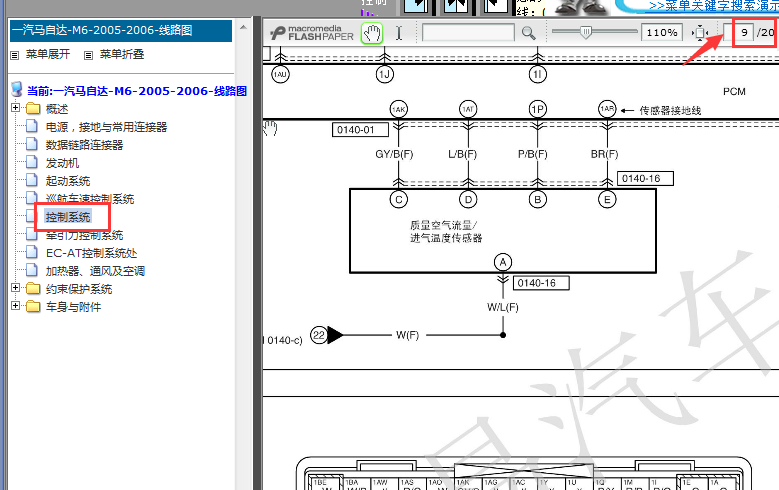Screen dimensions: 779x490
Task: Click the magnifier search icon
Action: [x=529, y=33]
